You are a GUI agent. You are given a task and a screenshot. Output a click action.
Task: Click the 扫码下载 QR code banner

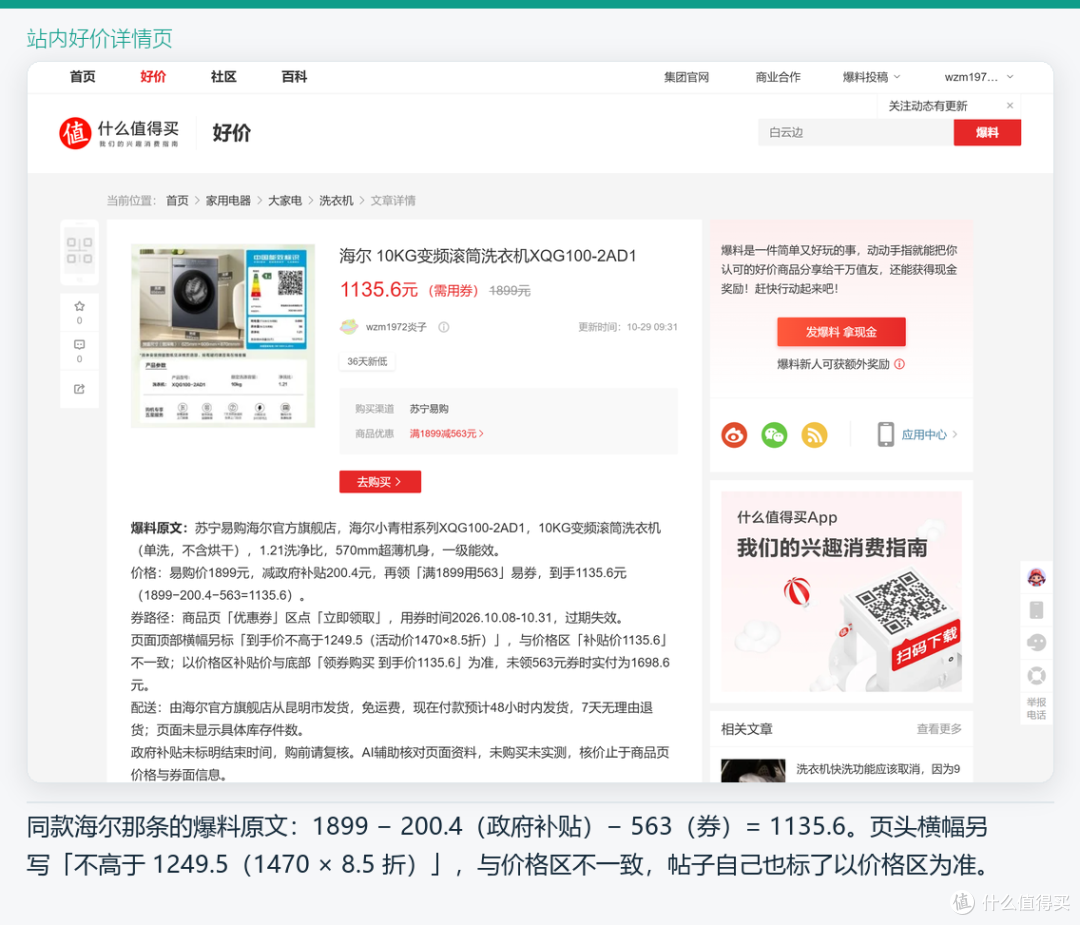click(x=841, y=591)
